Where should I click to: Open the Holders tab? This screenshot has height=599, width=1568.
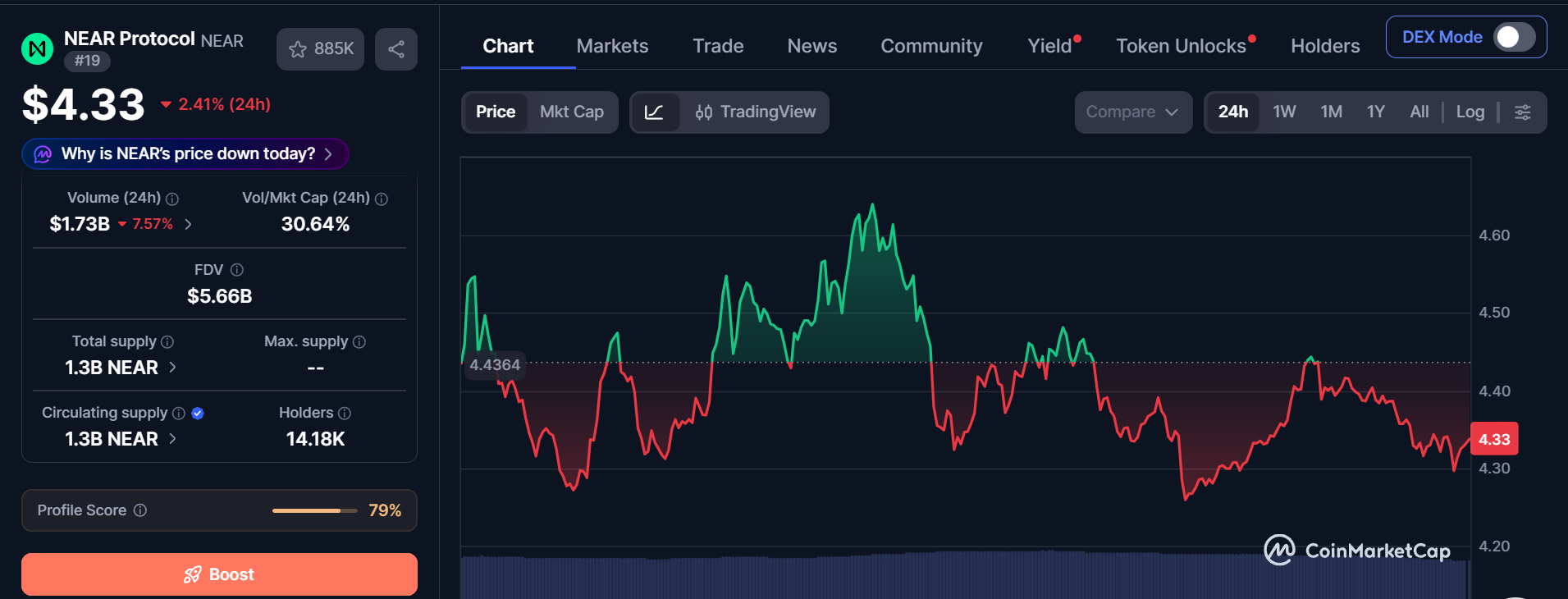1325,46
